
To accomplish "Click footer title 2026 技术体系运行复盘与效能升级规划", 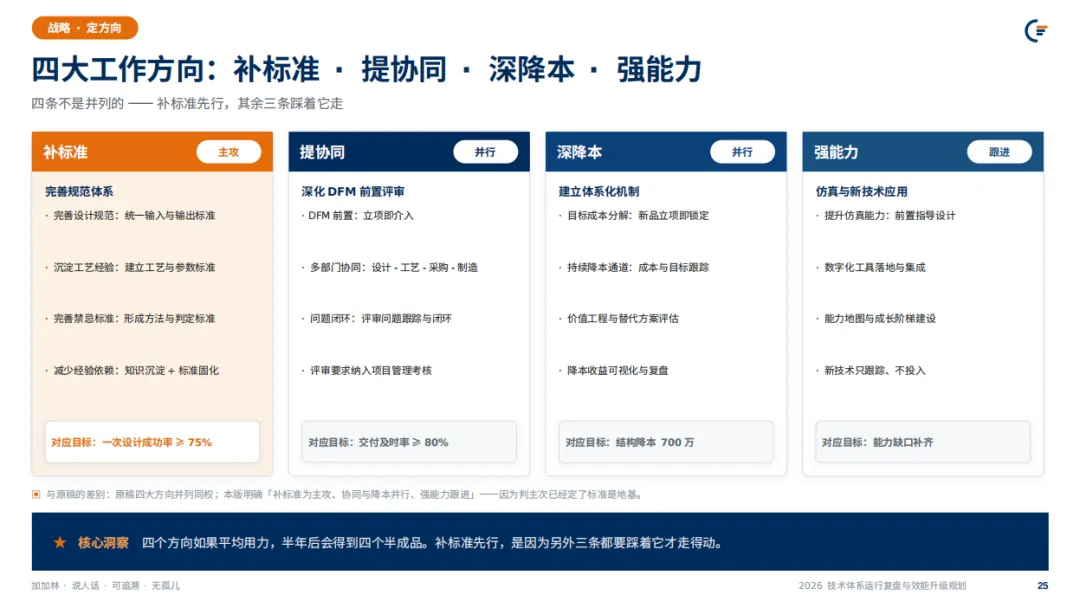I will (x=882, y=585).
